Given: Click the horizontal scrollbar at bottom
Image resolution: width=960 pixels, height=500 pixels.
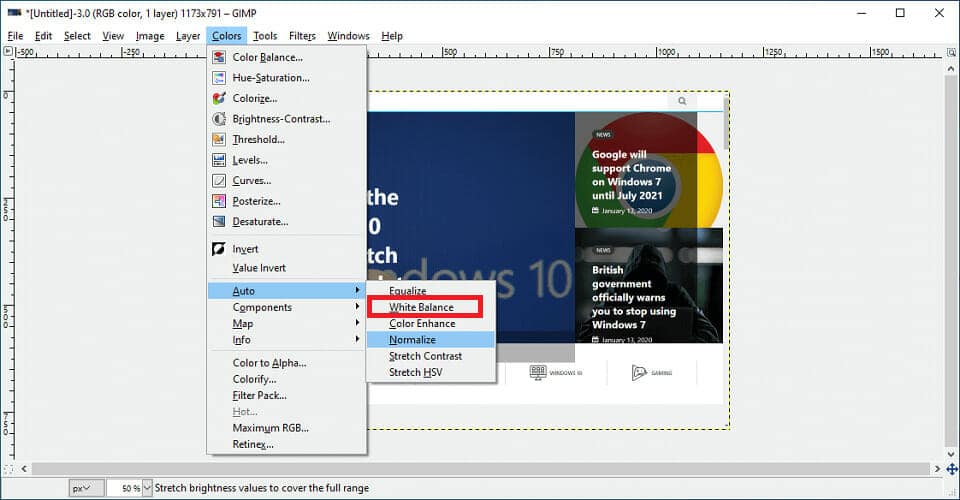Looking at the screenshot, I should [480, 468].
